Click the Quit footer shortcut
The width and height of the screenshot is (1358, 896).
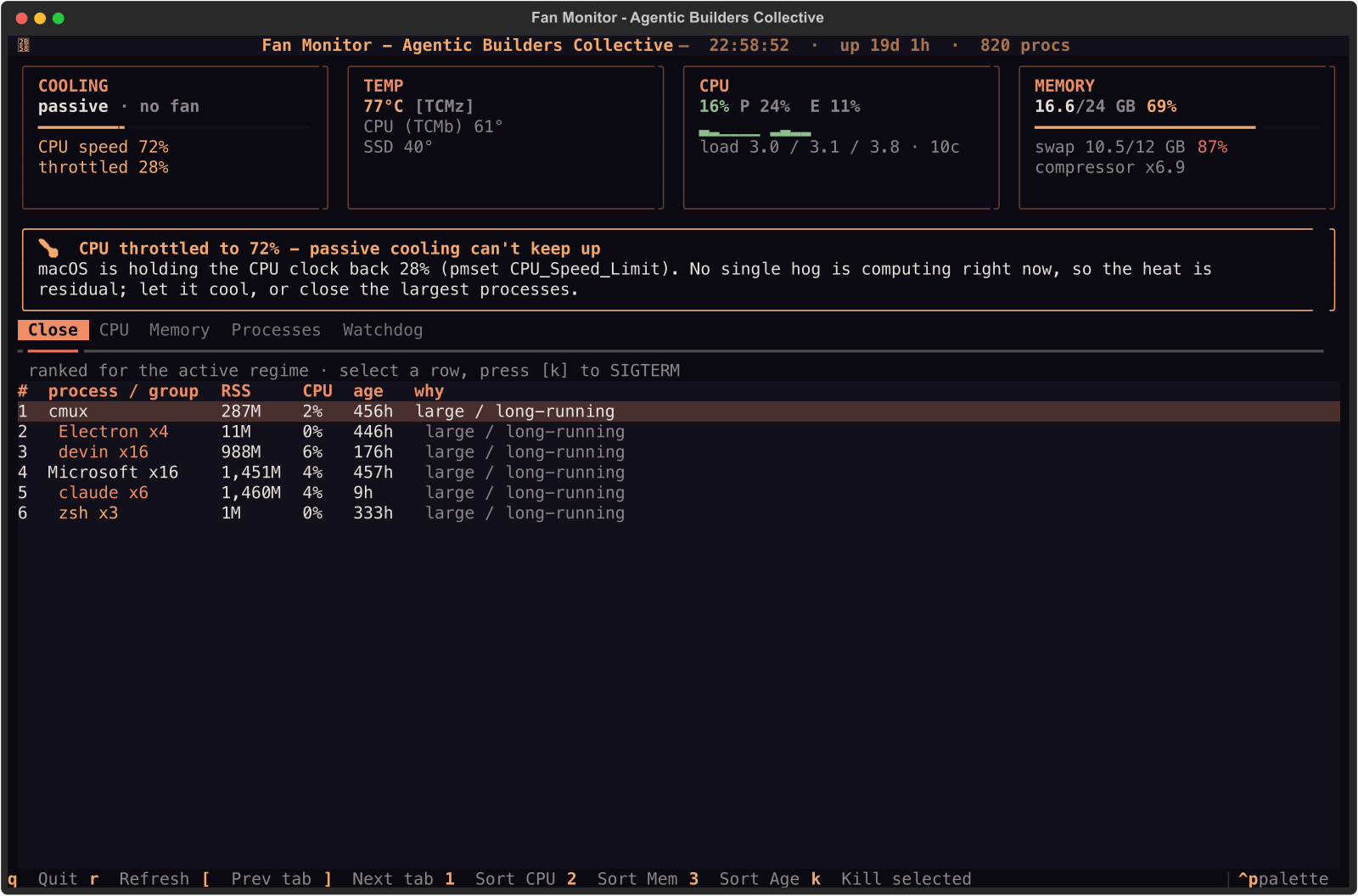(x=43, y=879)
